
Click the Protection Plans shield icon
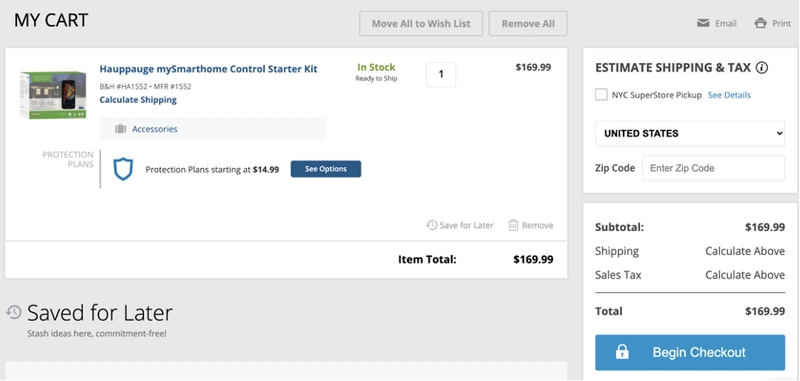(x=123, y=169)
